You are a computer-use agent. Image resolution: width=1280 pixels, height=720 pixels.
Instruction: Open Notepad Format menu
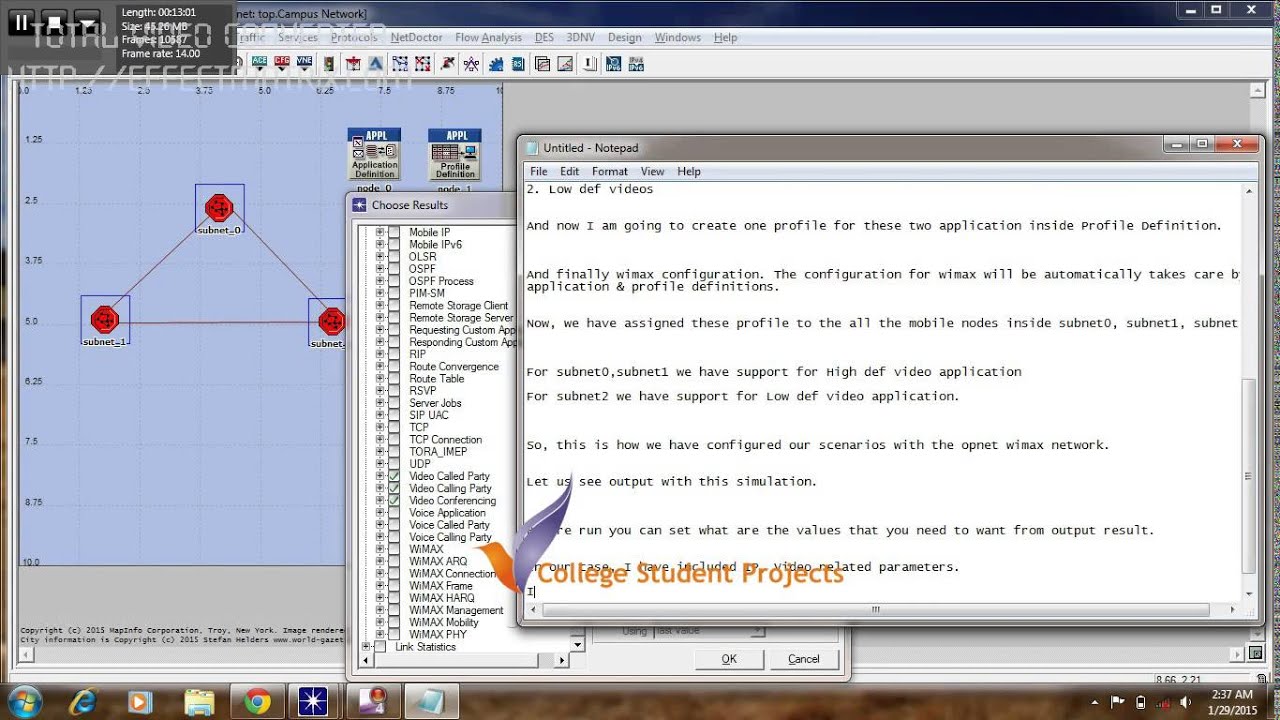(610, 171)
